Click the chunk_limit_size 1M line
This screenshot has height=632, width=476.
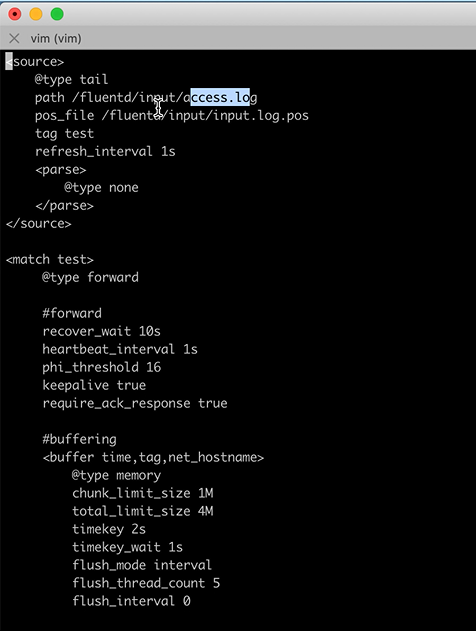[x=143, y=493]
